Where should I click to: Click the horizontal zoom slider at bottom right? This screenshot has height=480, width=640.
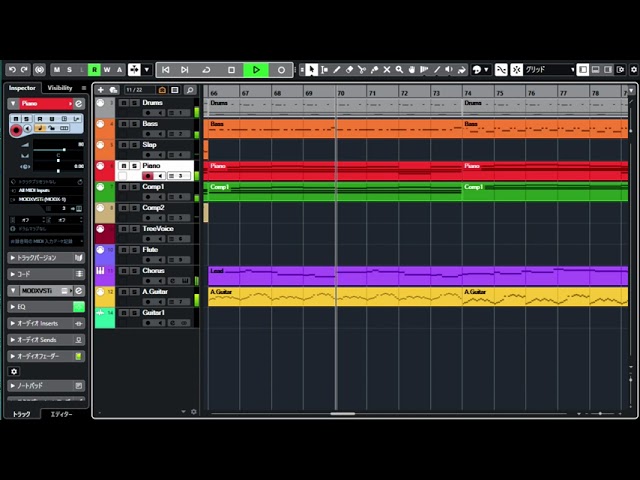[x=600, y=413]
